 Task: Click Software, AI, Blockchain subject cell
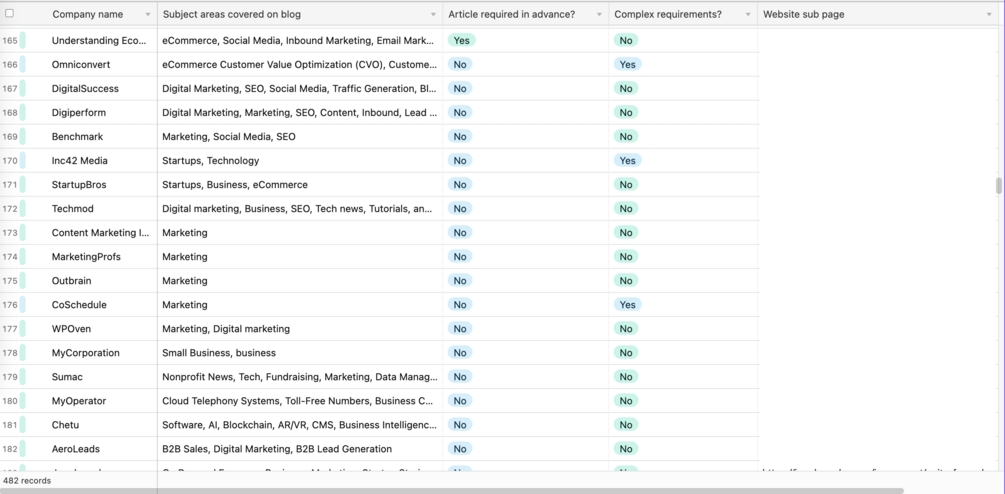coord(300,425)
